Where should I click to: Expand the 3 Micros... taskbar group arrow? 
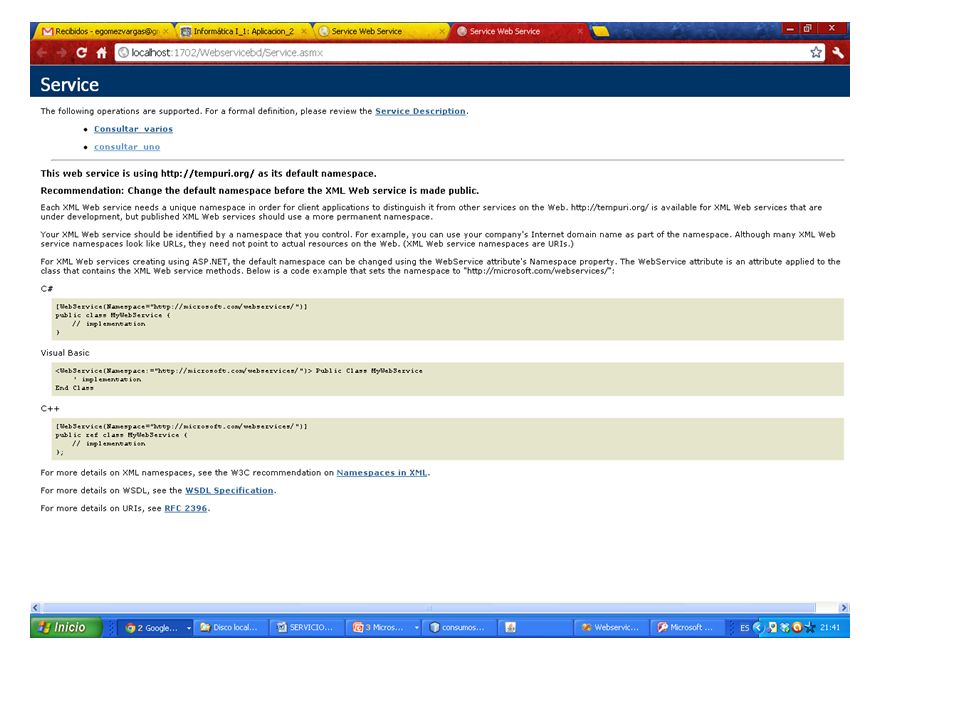[416, 628]
